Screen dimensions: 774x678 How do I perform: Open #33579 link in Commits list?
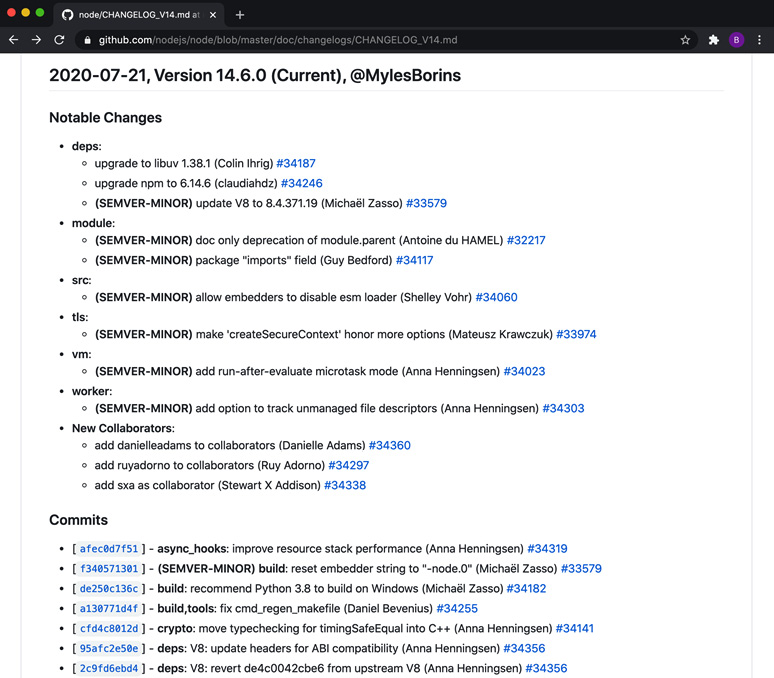click(x=581, y=568)
